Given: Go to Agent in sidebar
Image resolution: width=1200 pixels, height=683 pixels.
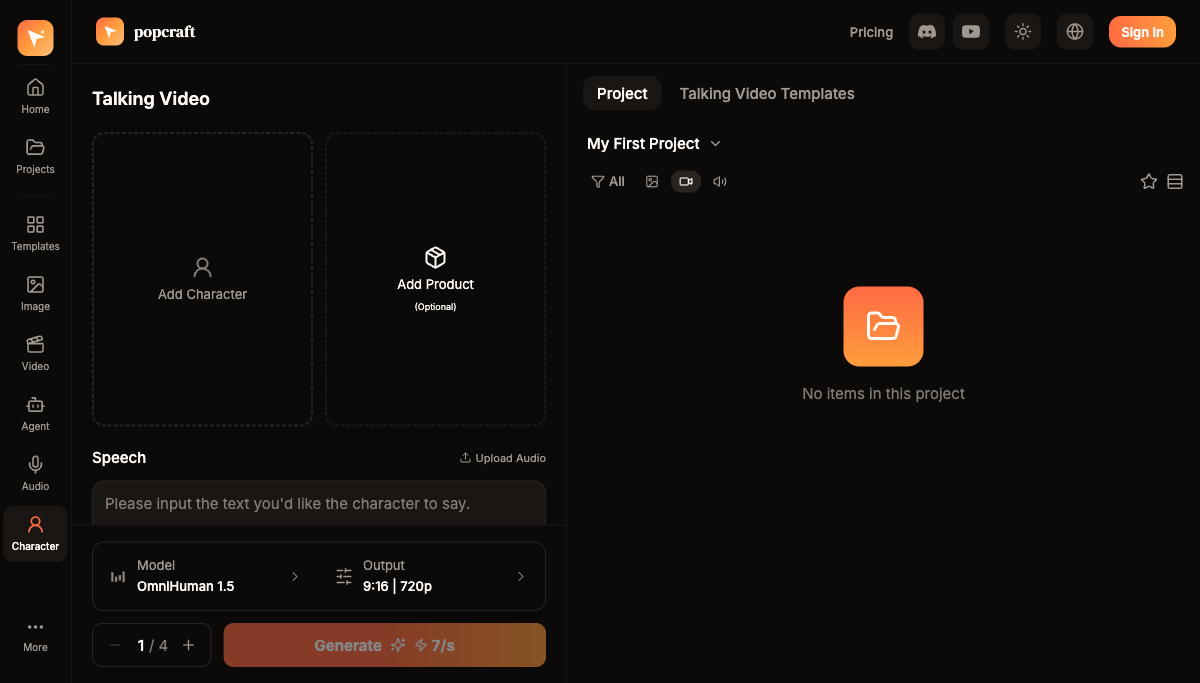Looking at the screenshot, I should tap(35, 413).
